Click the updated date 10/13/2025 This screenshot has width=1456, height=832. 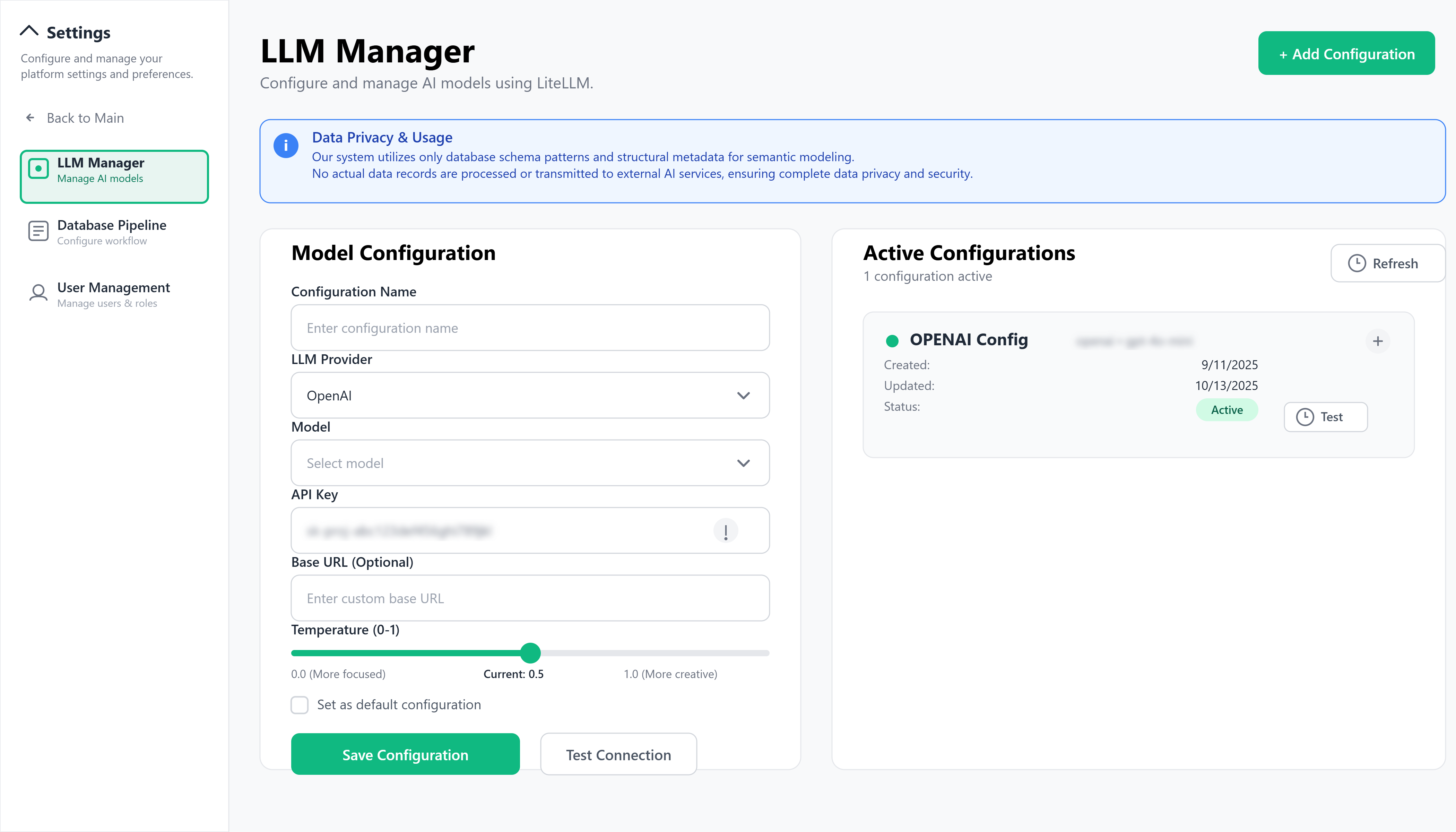click(1226, 386)
